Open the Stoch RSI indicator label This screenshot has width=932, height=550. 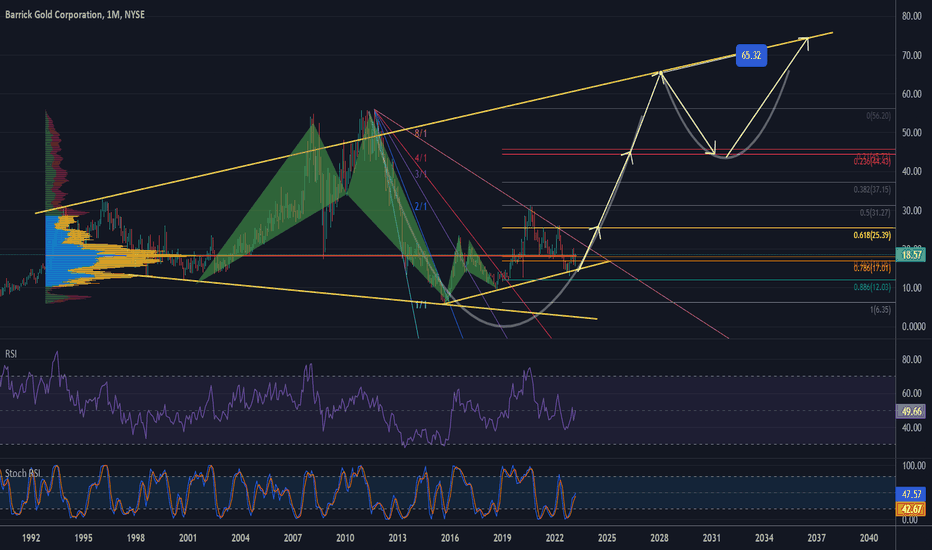tap(23, 473)
